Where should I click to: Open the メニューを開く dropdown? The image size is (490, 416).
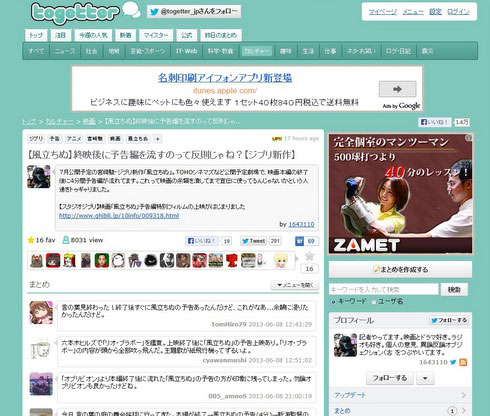click(x=295, y=285)
